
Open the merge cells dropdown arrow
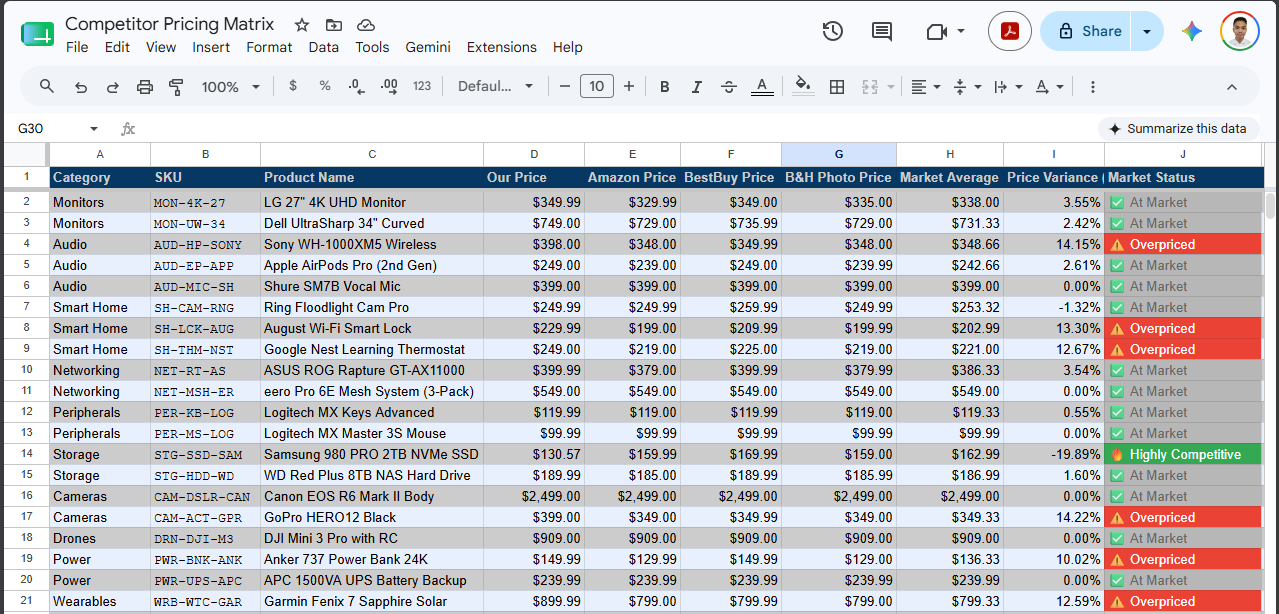pos(890,87)
